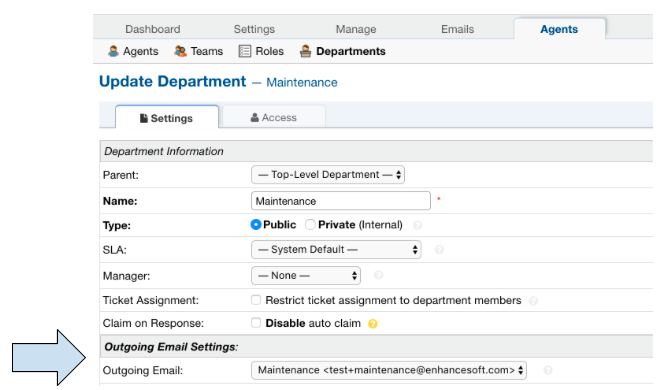This screenshot has height=390, width=656.
Task: Open yellow help tip for auto claim
Action: pyautogui.click(x=372, y=323)
